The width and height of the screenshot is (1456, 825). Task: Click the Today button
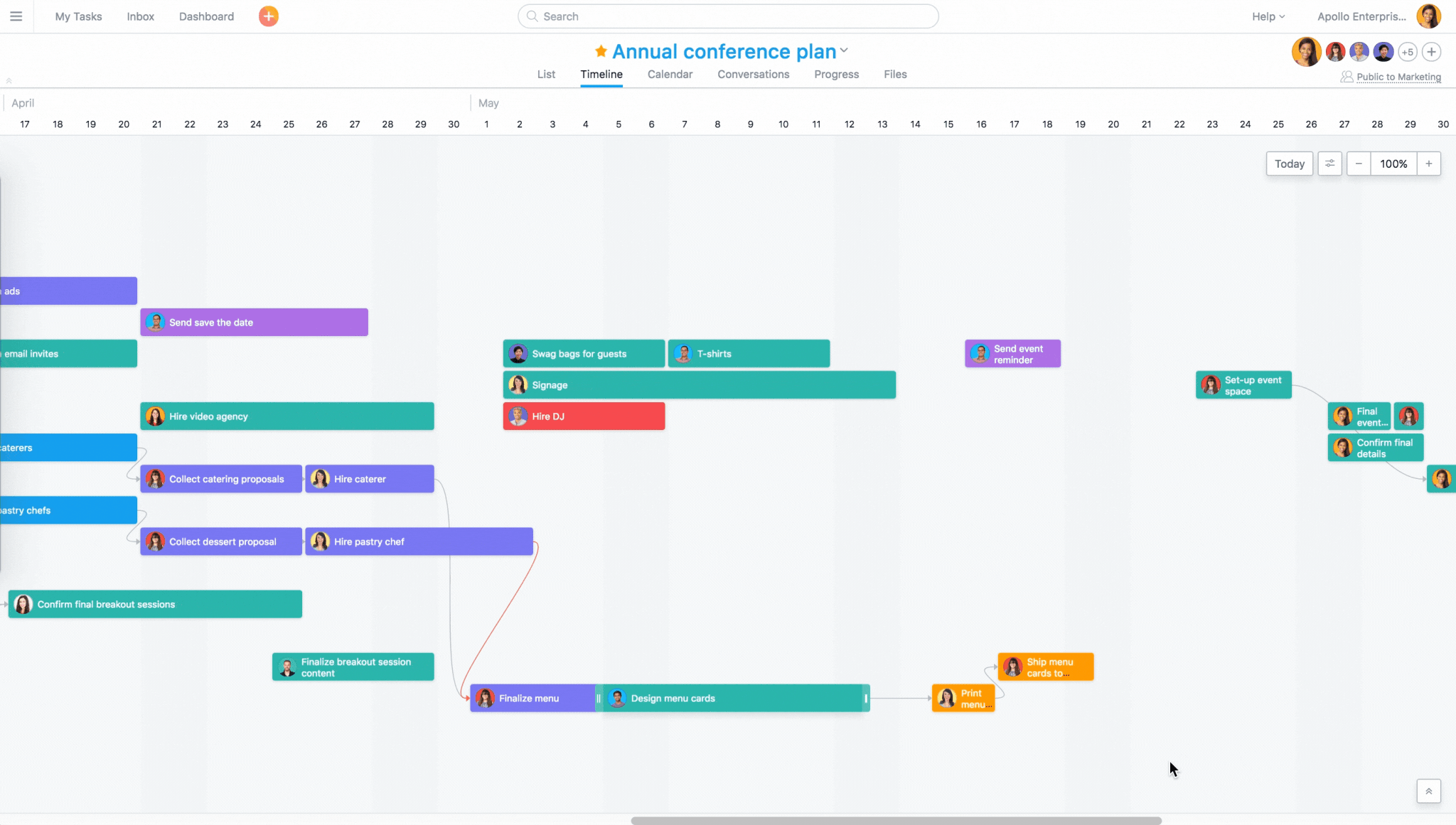[x=1289, y=163]
